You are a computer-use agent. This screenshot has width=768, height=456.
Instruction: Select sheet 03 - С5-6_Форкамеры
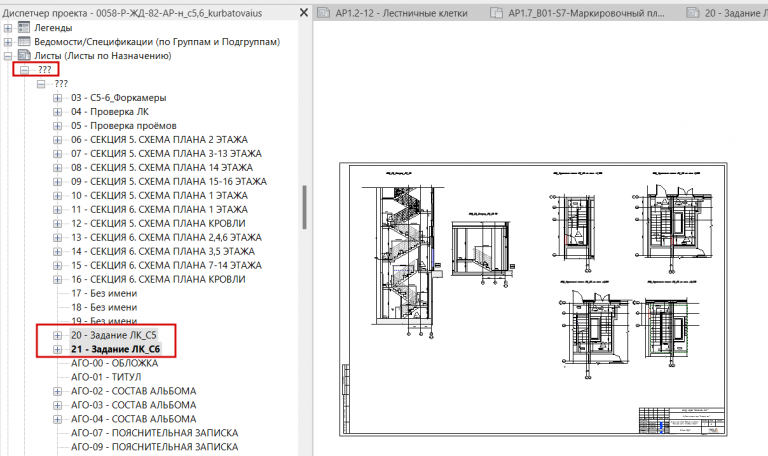(x=119, y=98)
